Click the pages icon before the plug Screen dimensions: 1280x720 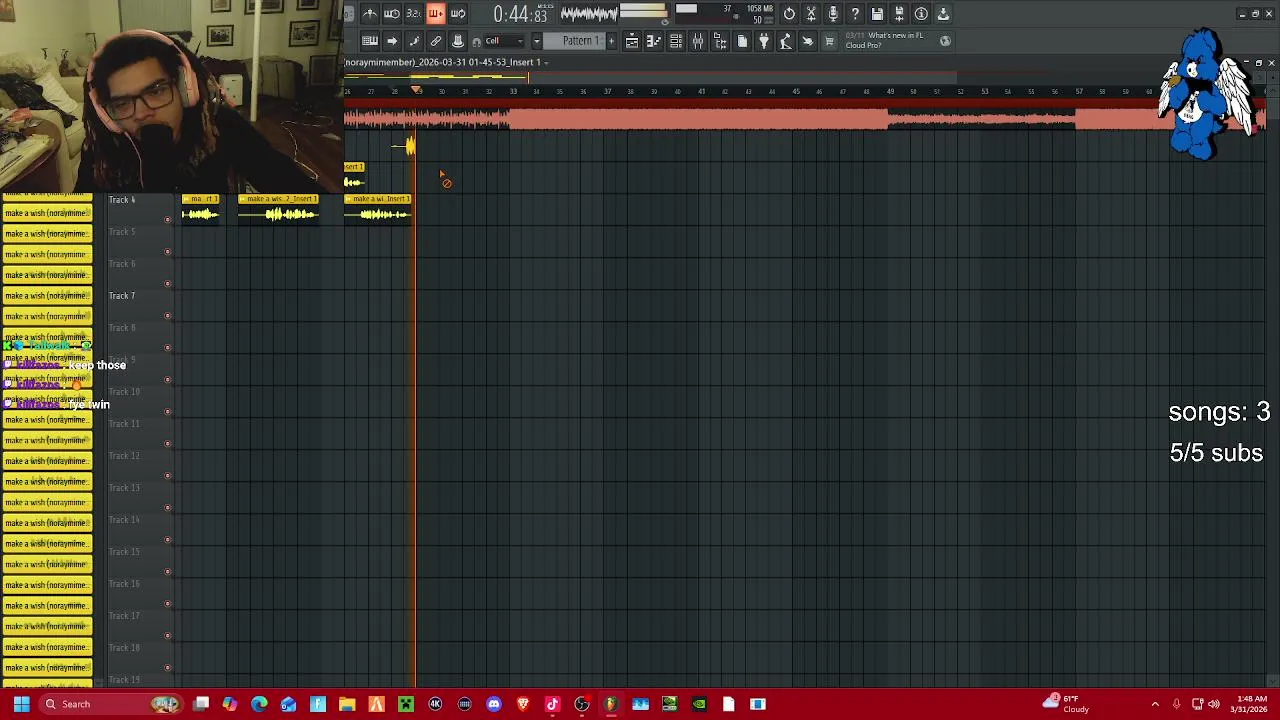[x=742, y=41]
